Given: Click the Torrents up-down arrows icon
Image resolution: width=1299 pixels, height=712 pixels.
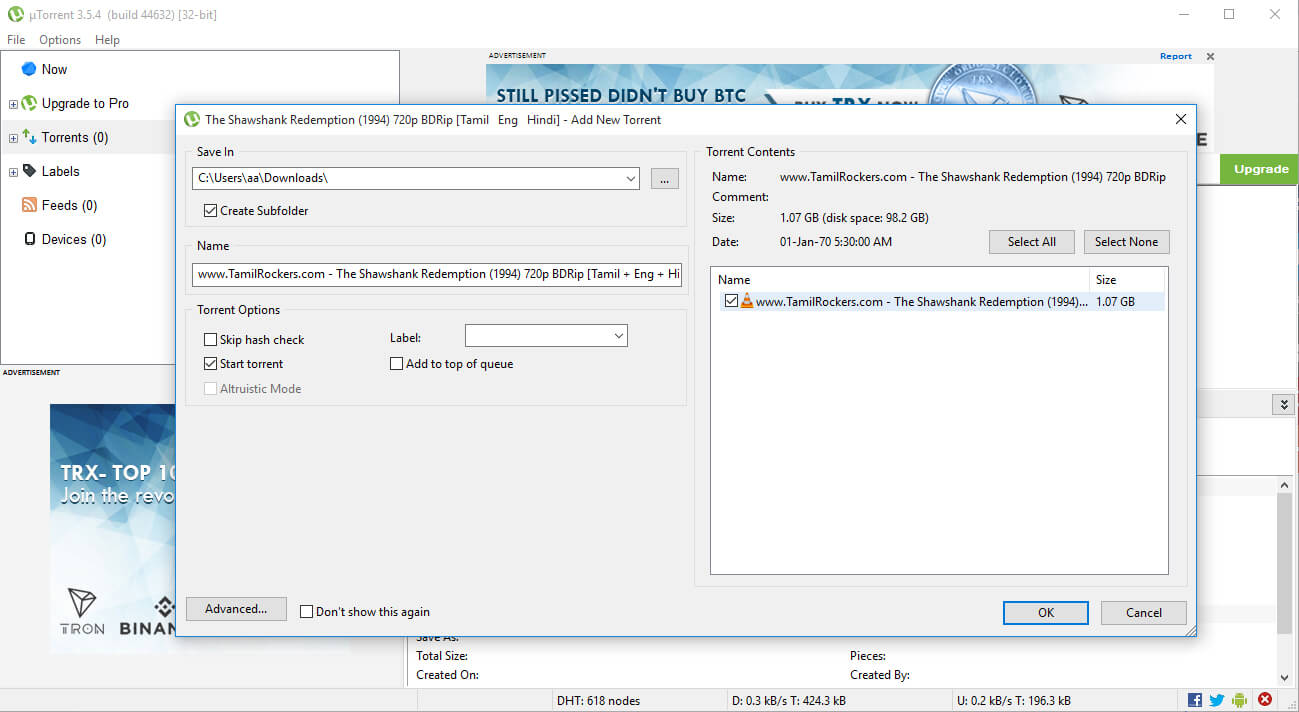Looking at the screenshot, I should coord(29,137).
